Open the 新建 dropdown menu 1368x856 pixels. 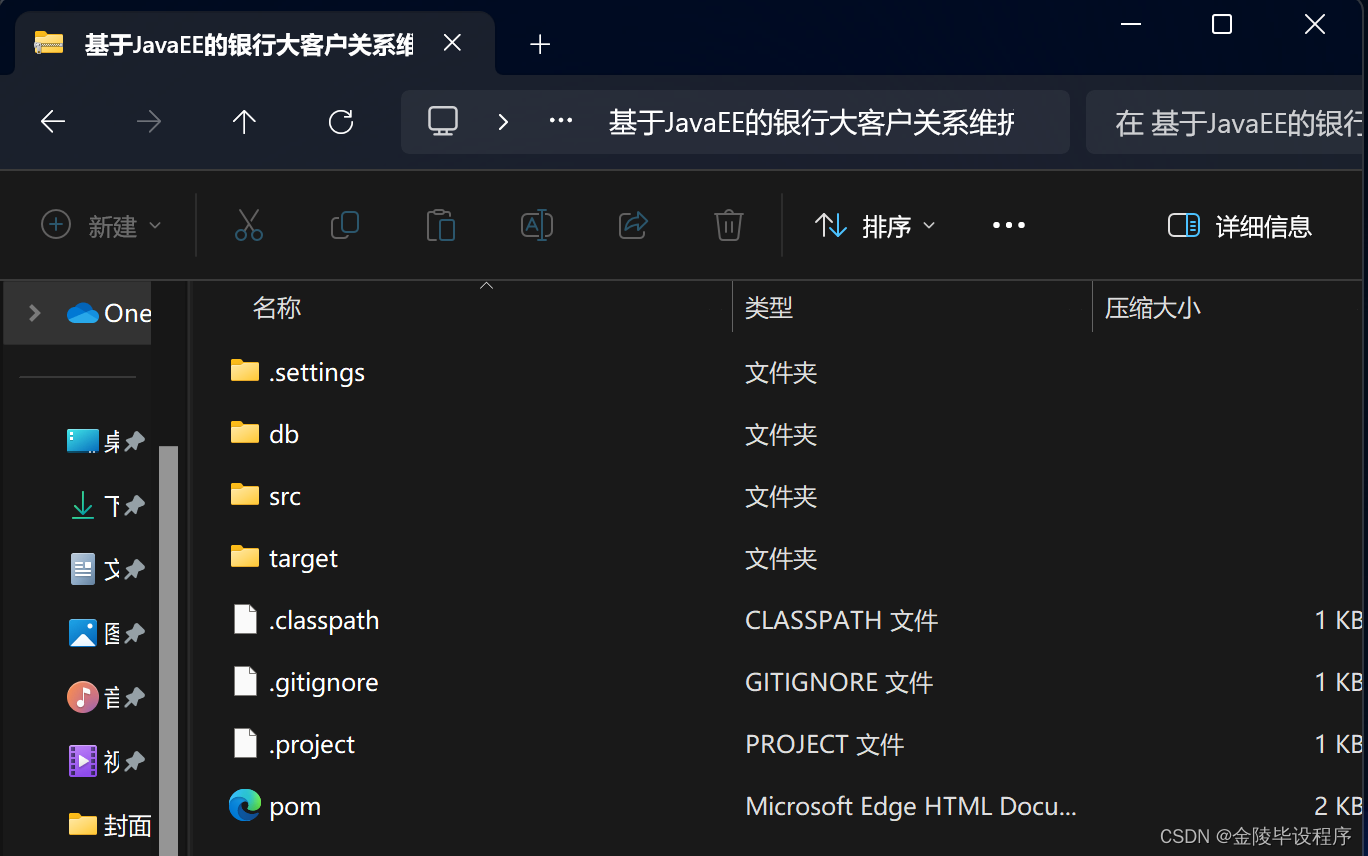(101, 226)
